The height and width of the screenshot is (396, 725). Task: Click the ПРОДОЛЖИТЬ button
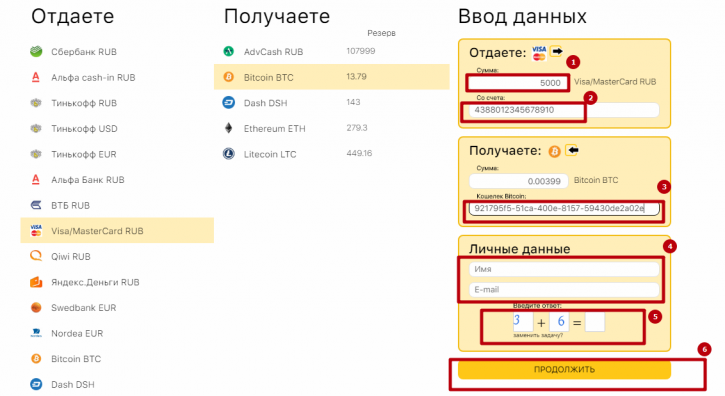tap(564, 370)
